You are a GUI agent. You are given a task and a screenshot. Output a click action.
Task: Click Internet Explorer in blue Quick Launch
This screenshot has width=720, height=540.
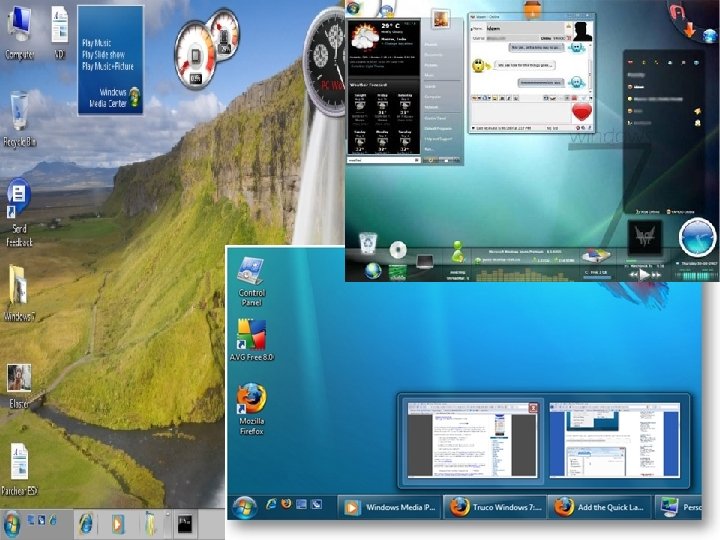point(271,504)
